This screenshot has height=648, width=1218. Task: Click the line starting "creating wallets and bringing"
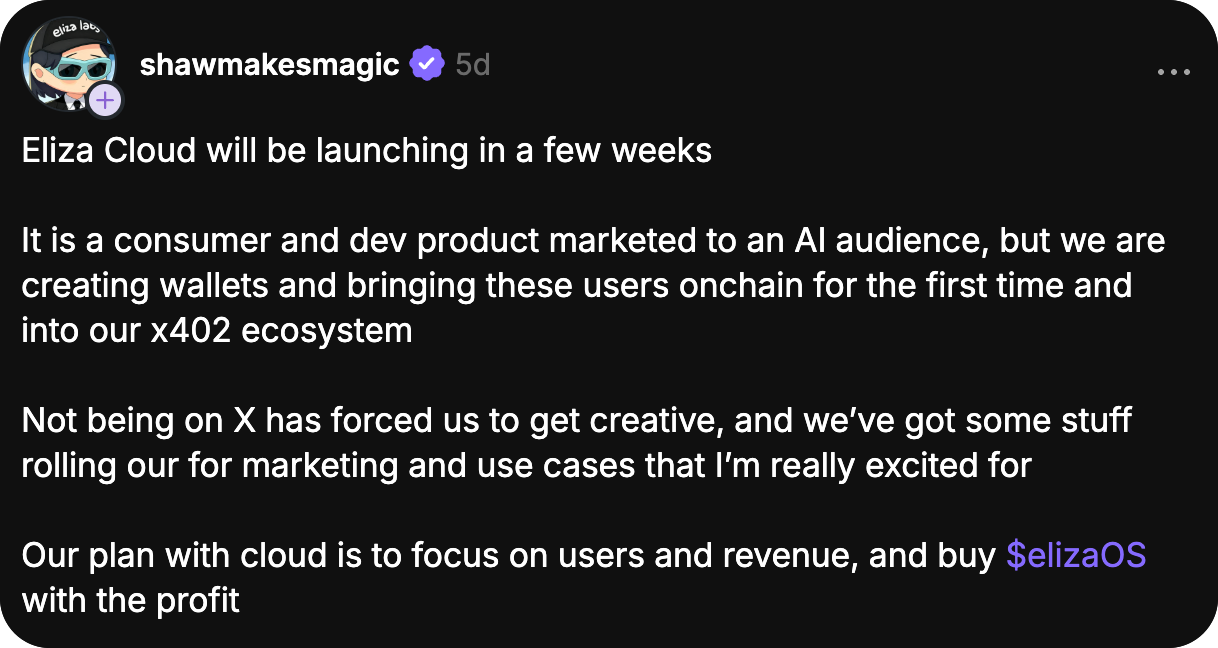(x=576, y=286)
